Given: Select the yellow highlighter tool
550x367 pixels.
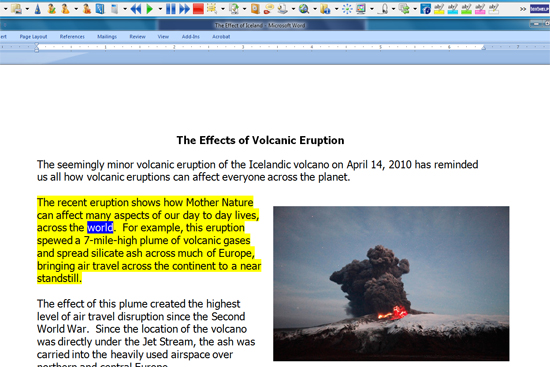Looking at the screenshot, I should coord(439,9).
